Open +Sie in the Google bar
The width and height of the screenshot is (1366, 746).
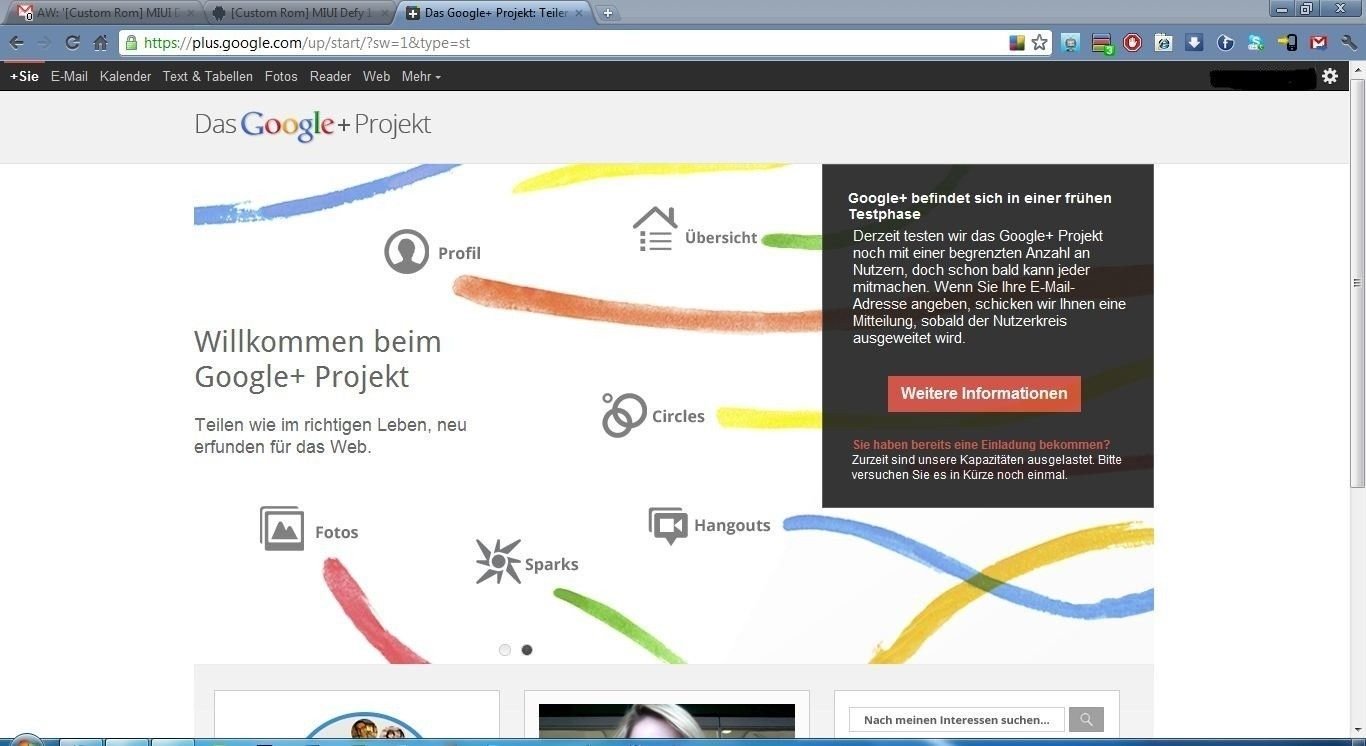pos(24,76)
